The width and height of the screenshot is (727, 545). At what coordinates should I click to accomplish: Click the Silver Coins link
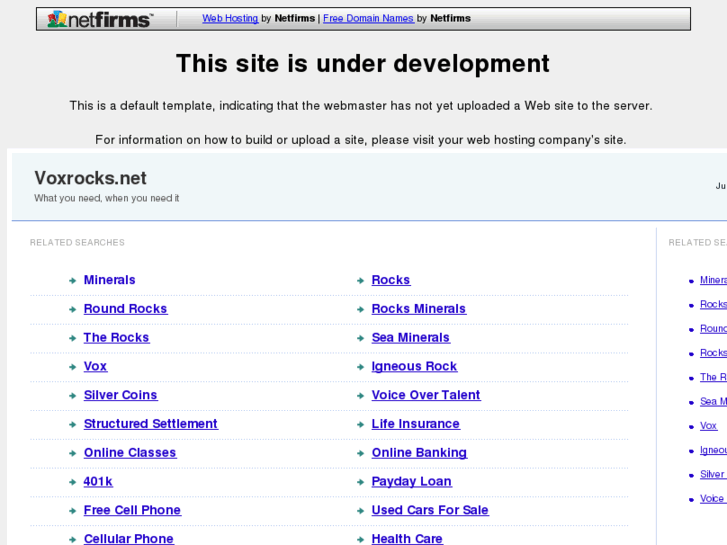coord(121,395)
